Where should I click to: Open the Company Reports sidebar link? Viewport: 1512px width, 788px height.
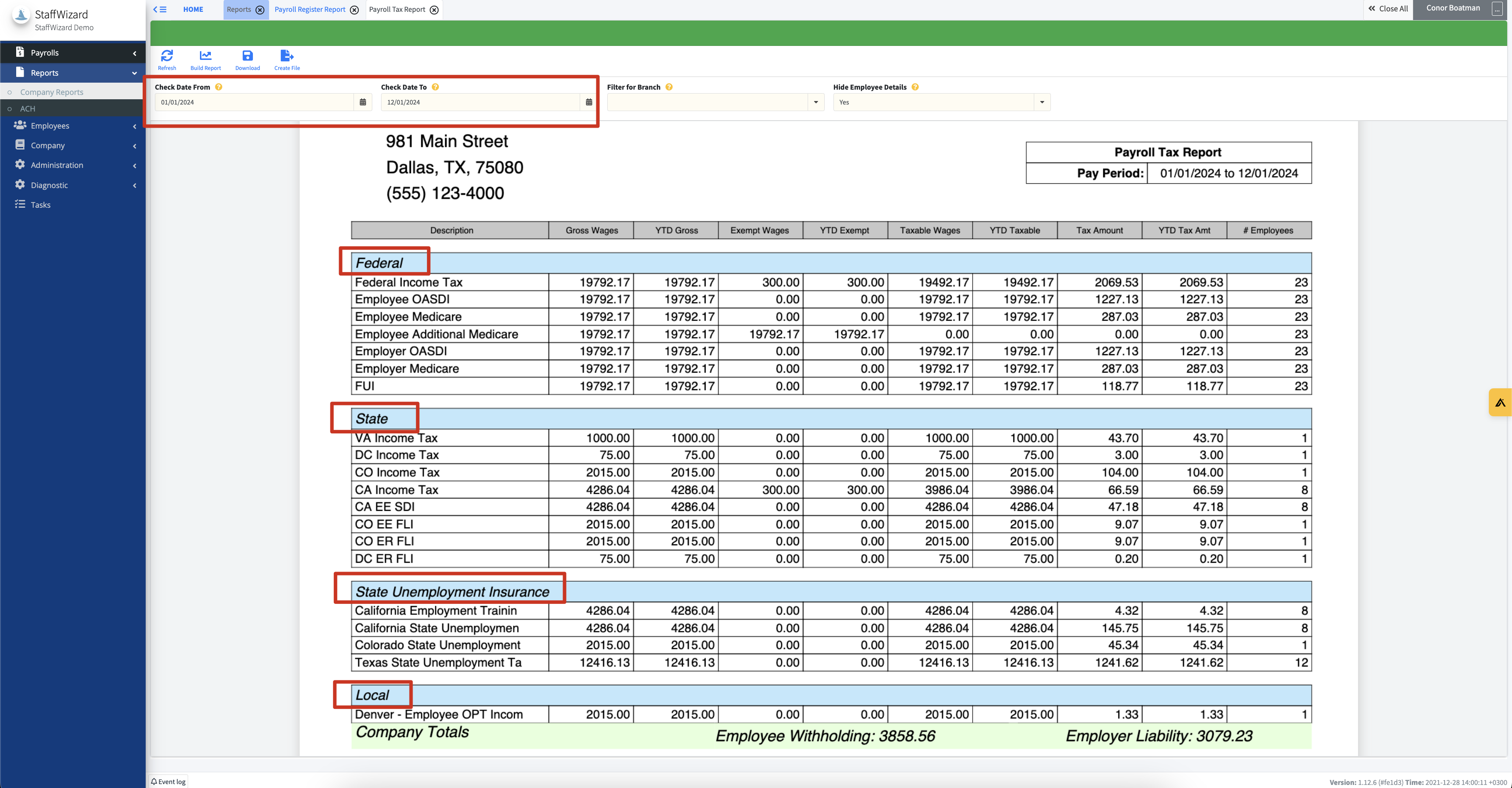52,92
